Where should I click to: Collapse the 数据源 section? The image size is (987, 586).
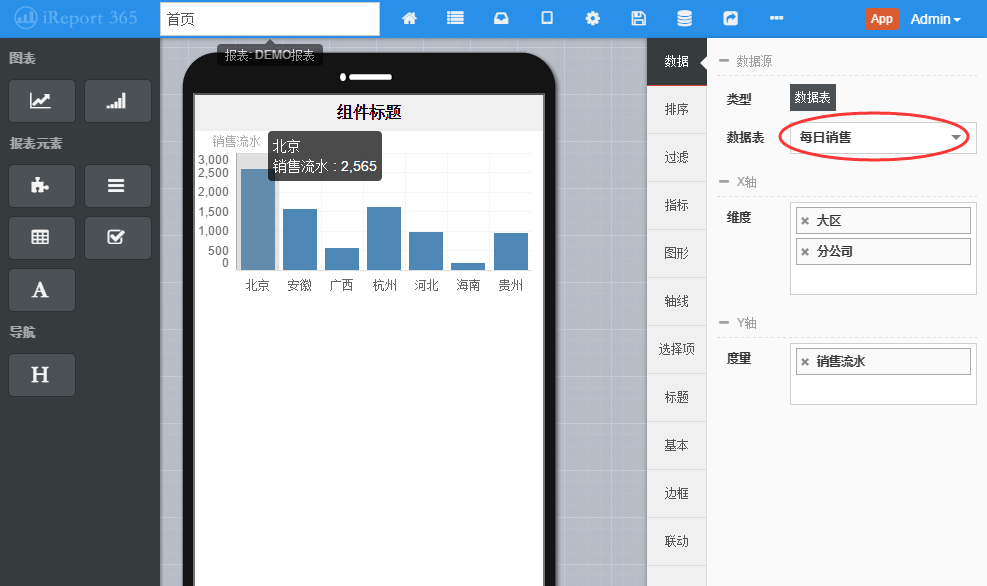click(x=724, y=60)
